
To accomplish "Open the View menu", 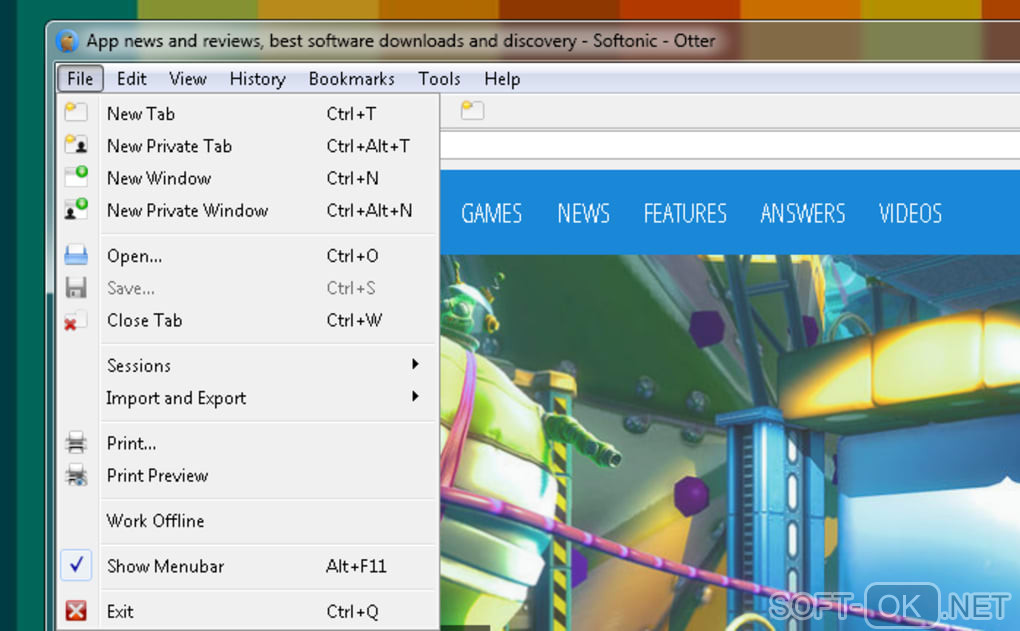I will pos(188,79).
